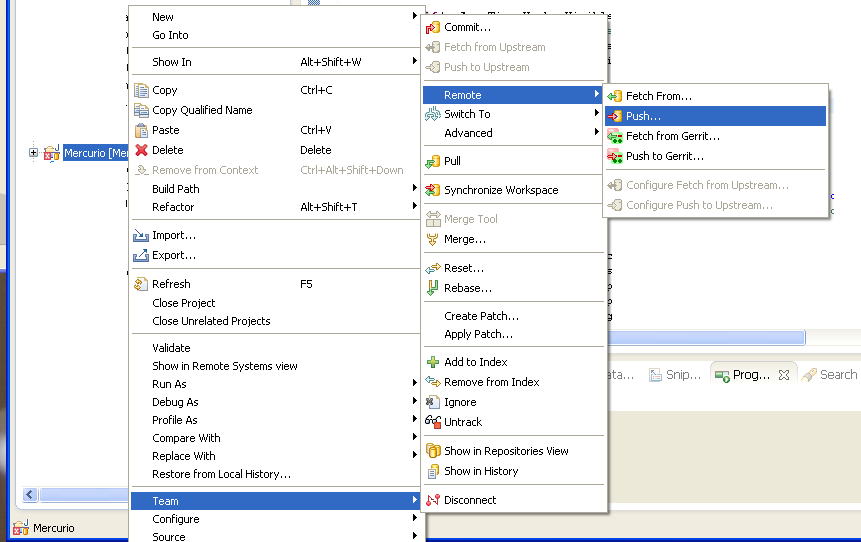
Task: Select Push... in Remote submenu
Action: (643, 117)
